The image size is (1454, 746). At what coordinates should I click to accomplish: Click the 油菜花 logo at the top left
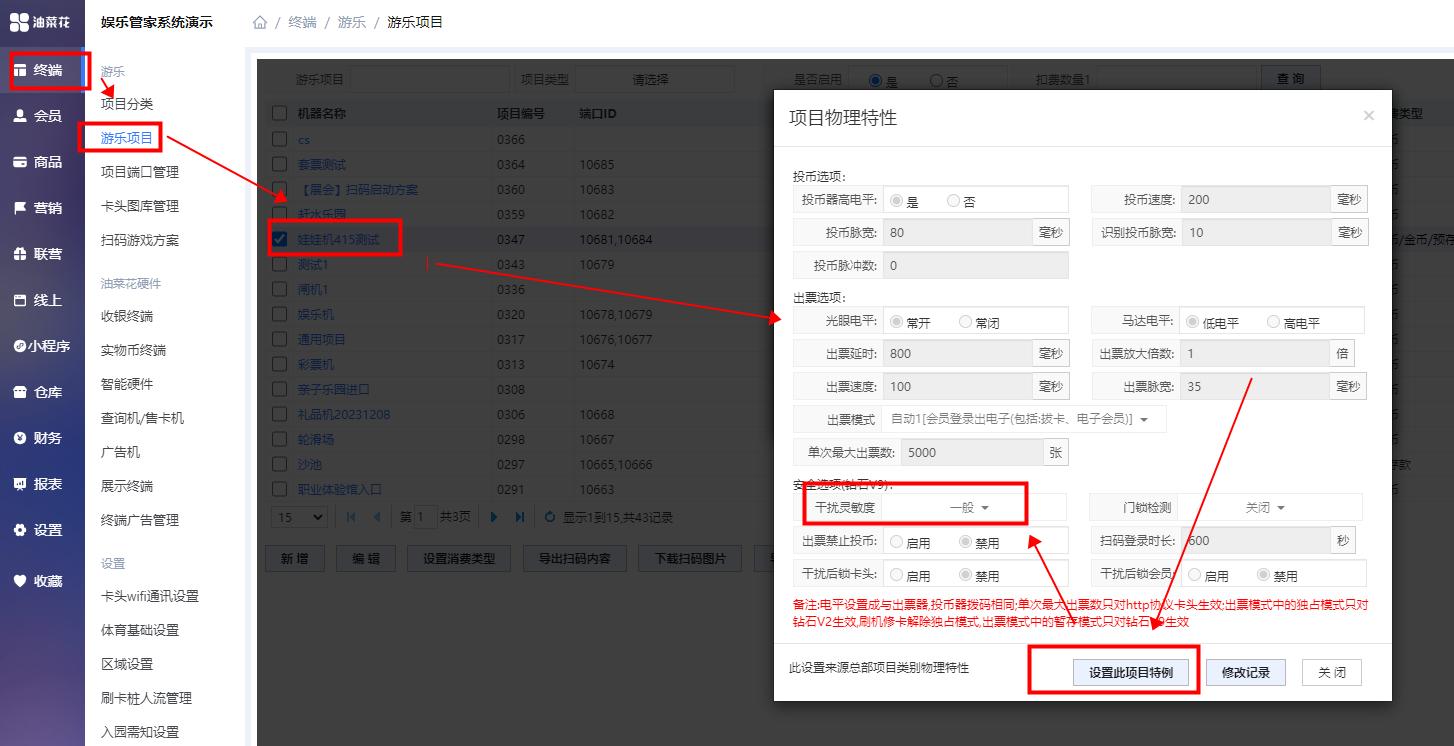point(42,21)
